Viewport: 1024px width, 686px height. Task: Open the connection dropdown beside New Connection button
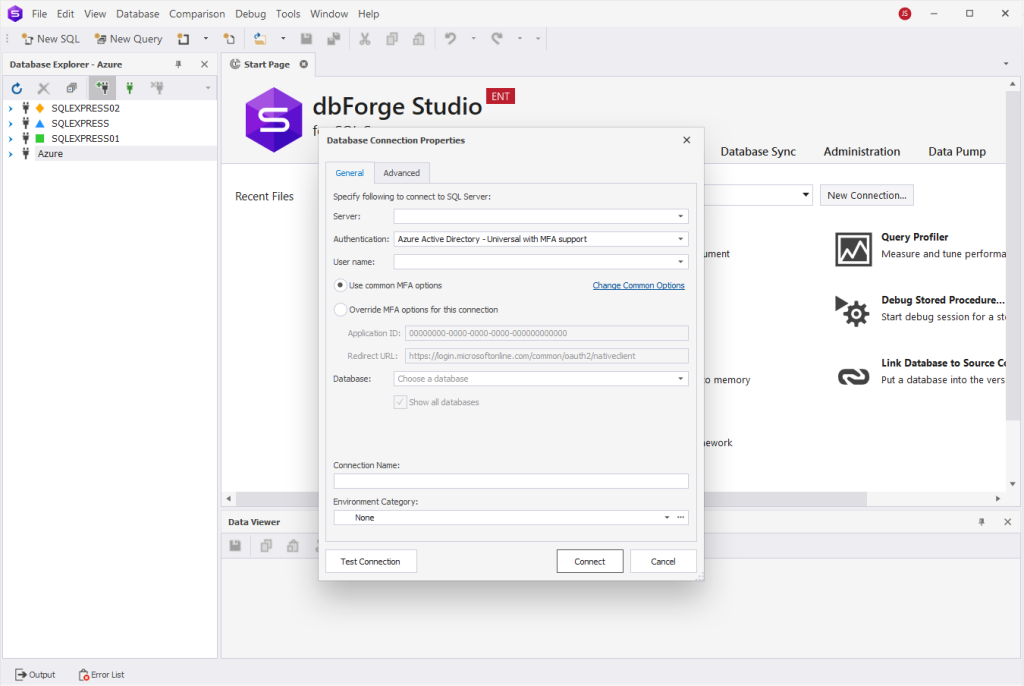pyautogui.click(x=805, y=195)
